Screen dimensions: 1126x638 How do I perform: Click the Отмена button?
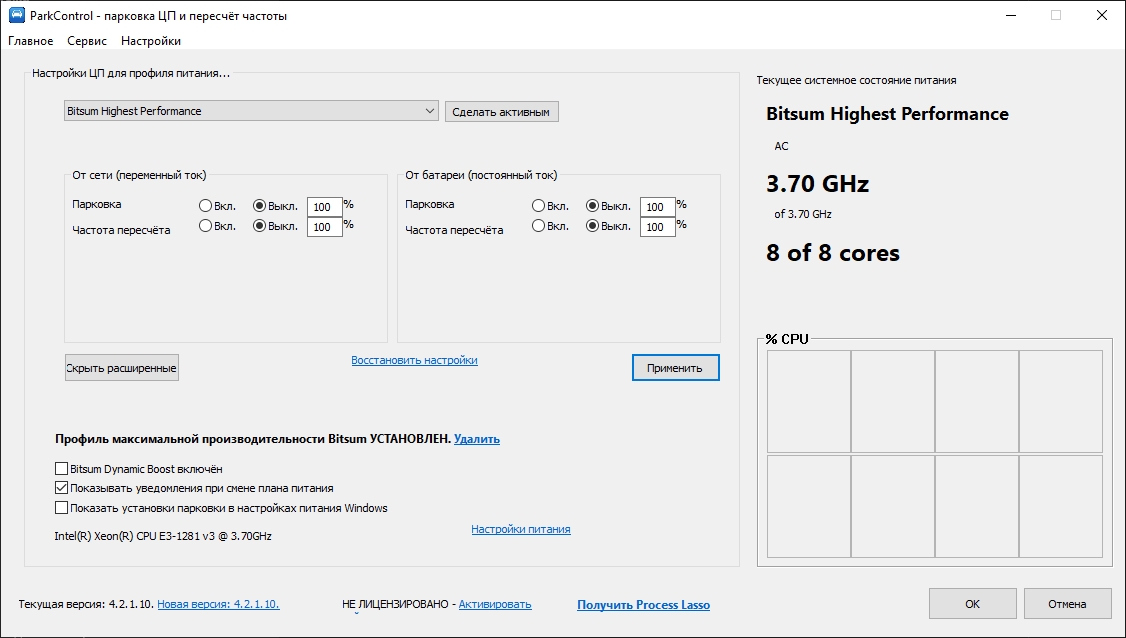point(1067,604)
